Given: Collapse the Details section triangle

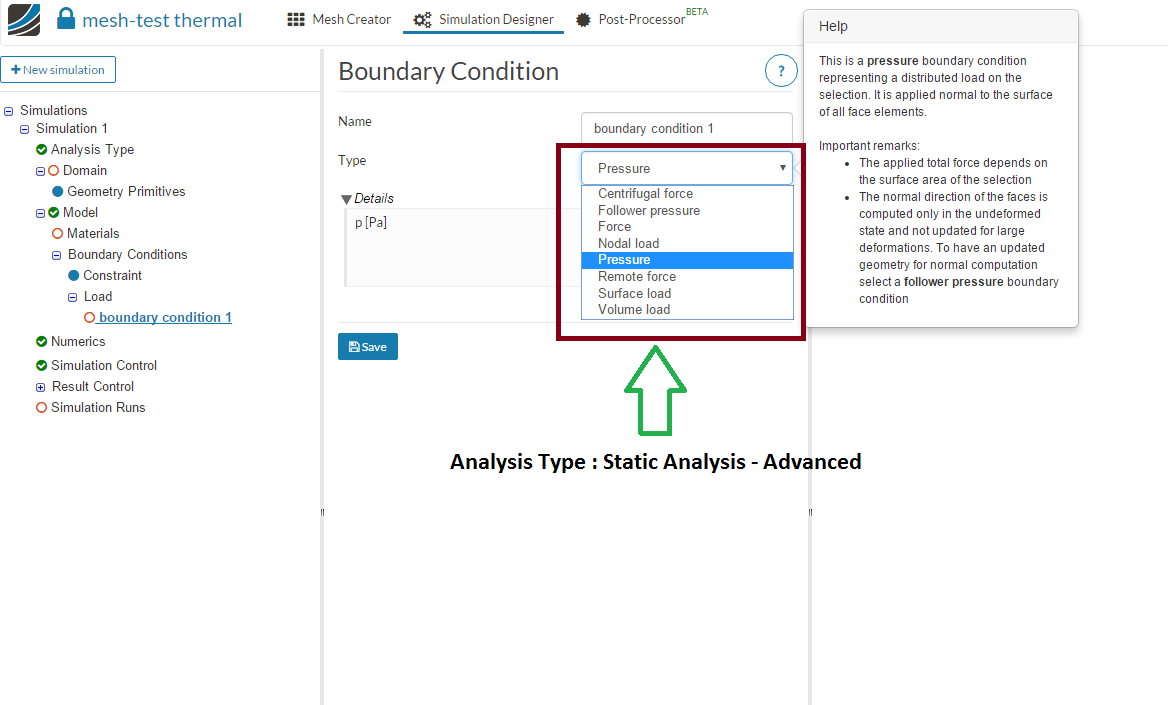Looking at the screenshot, I should pyautogui.click(x=346, y=199).
